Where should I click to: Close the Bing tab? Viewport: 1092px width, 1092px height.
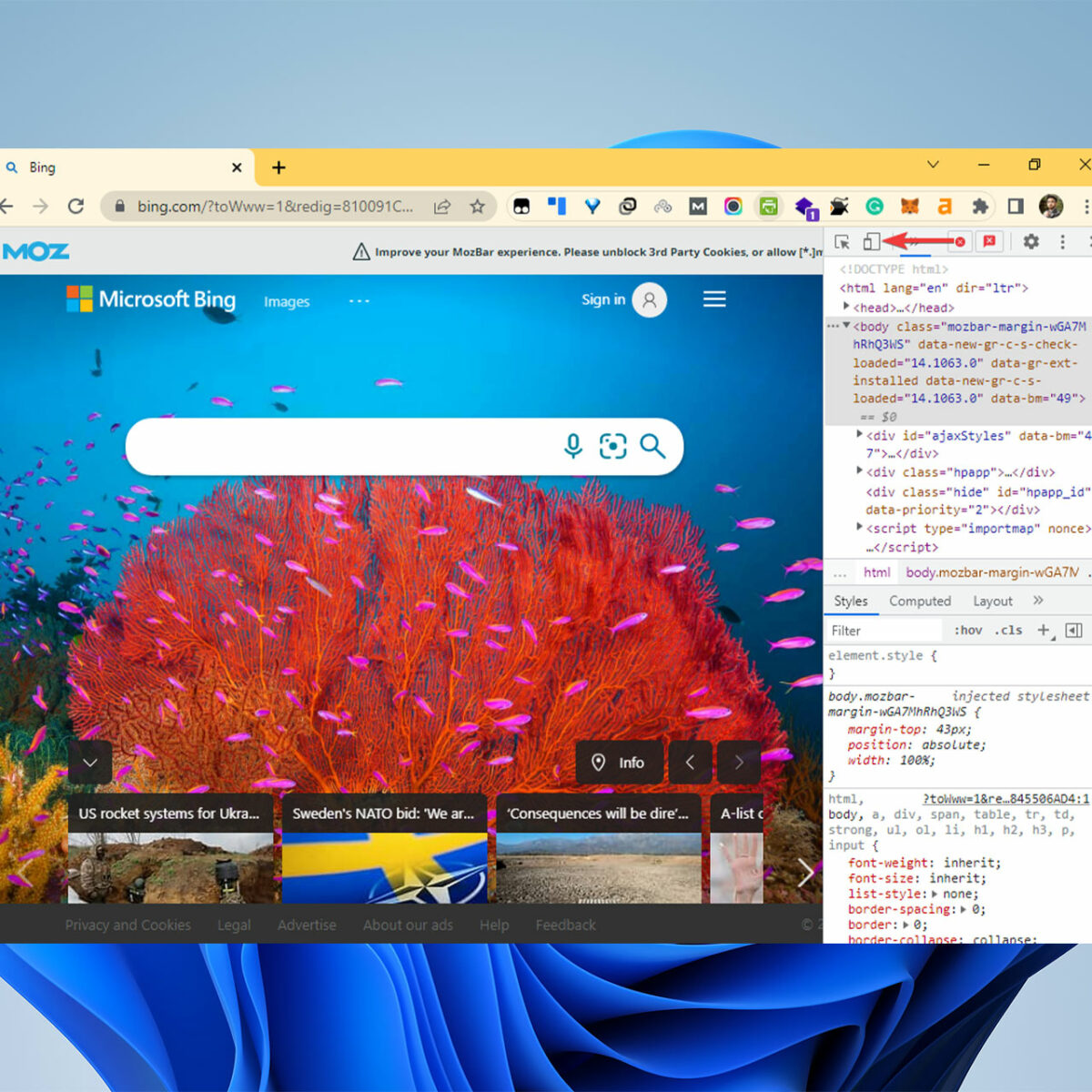[237, 167]
